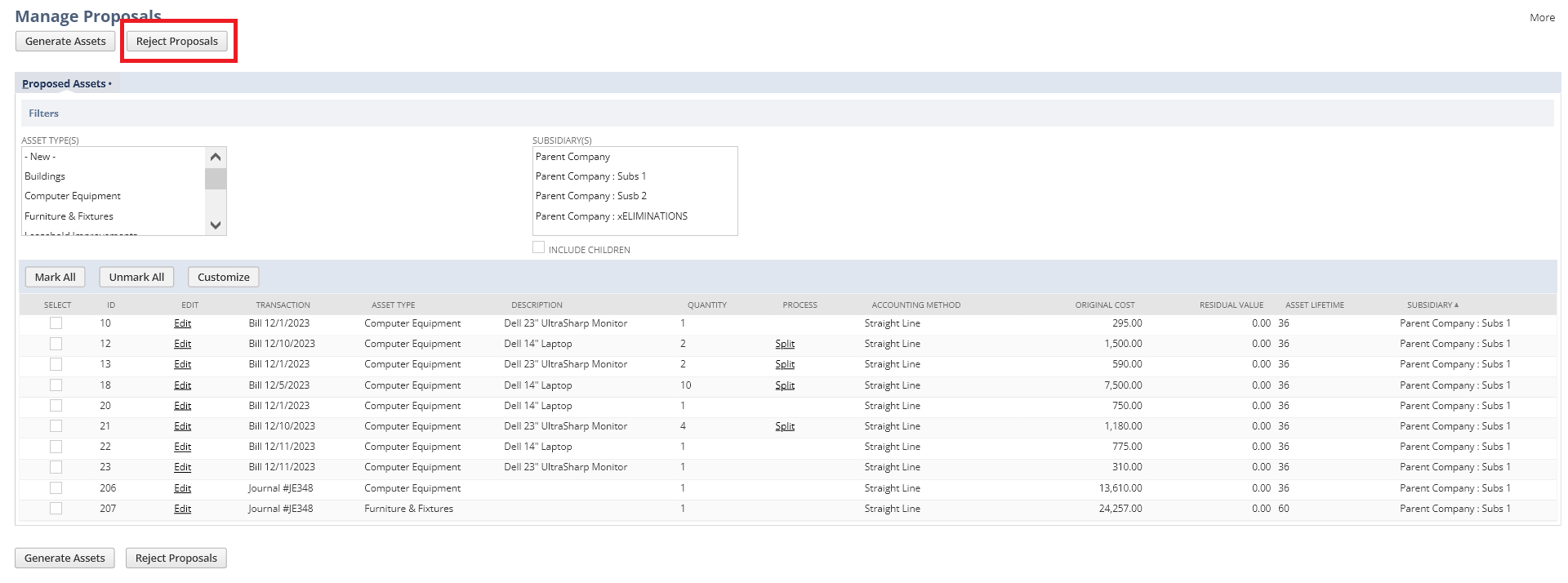Select checkbox for asset ID 23
This screenshot has height=583, width=1568.
56,467
